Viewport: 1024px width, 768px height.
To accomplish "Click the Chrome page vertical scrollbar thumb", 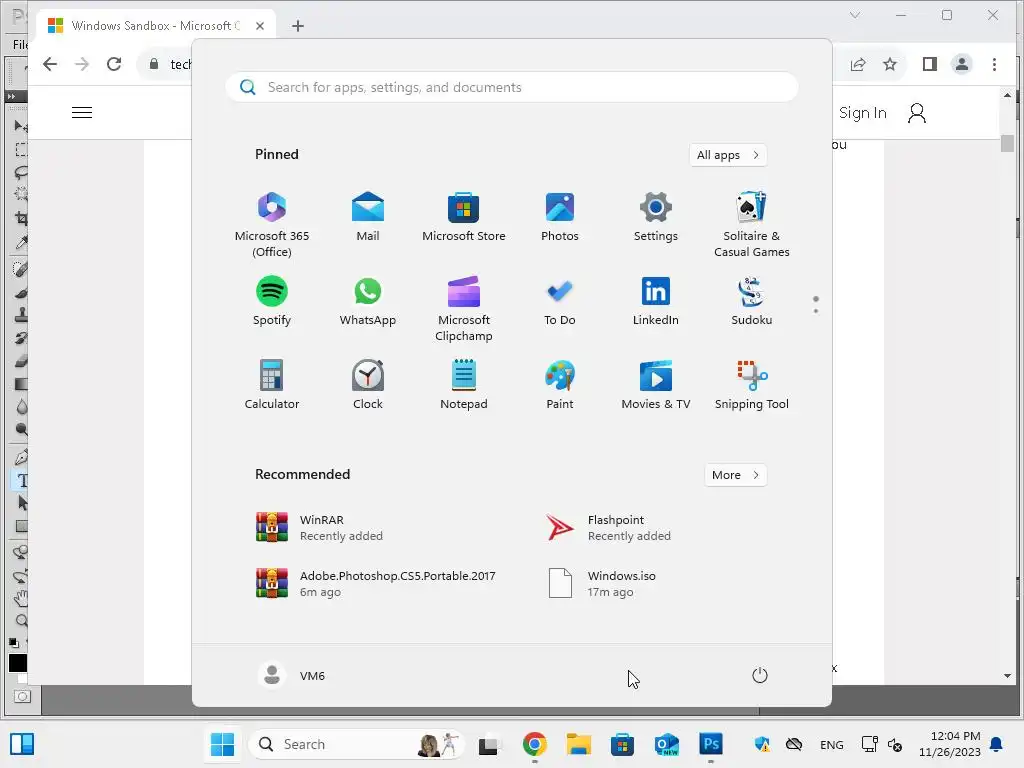I will [1007, 143].
